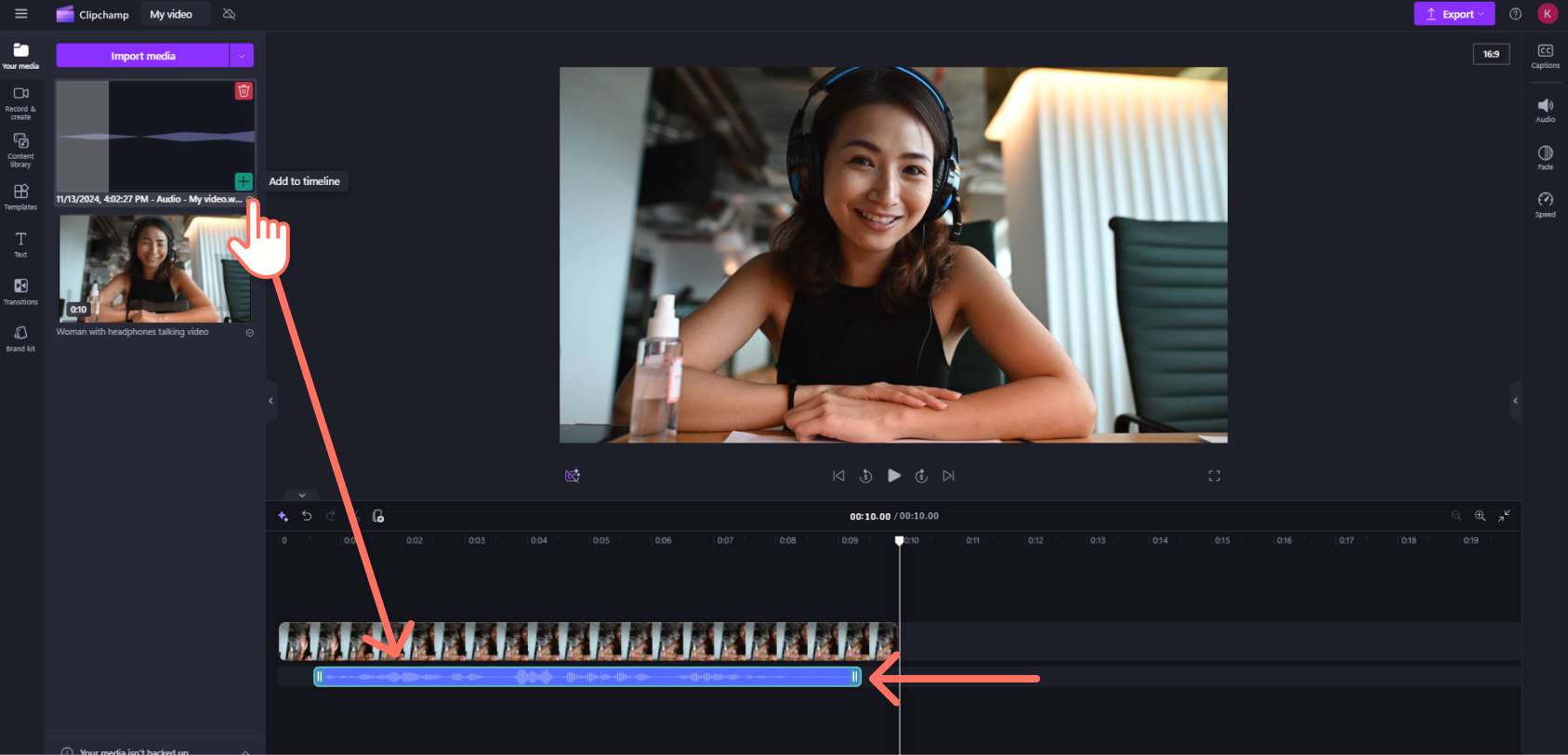Expand the Import media dropdown arrow
1568x755 pixels.
(242, 56)
